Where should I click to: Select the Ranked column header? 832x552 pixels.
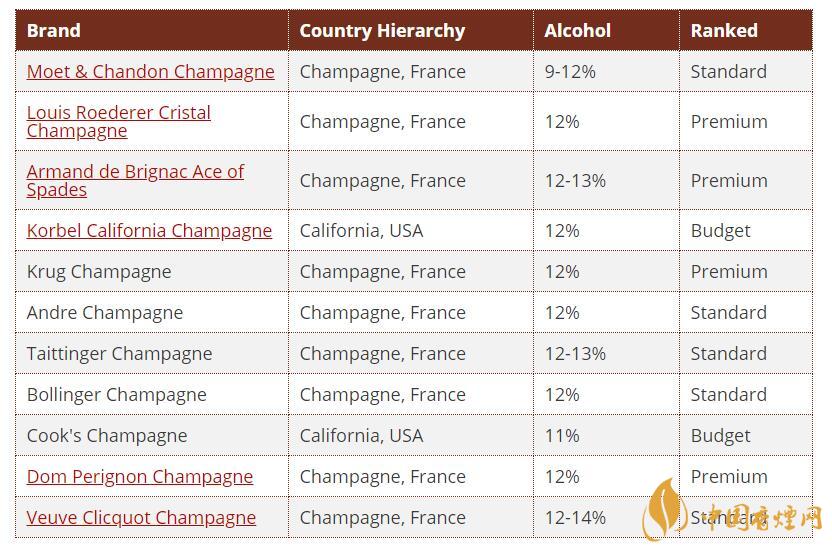tap(724, 30)
